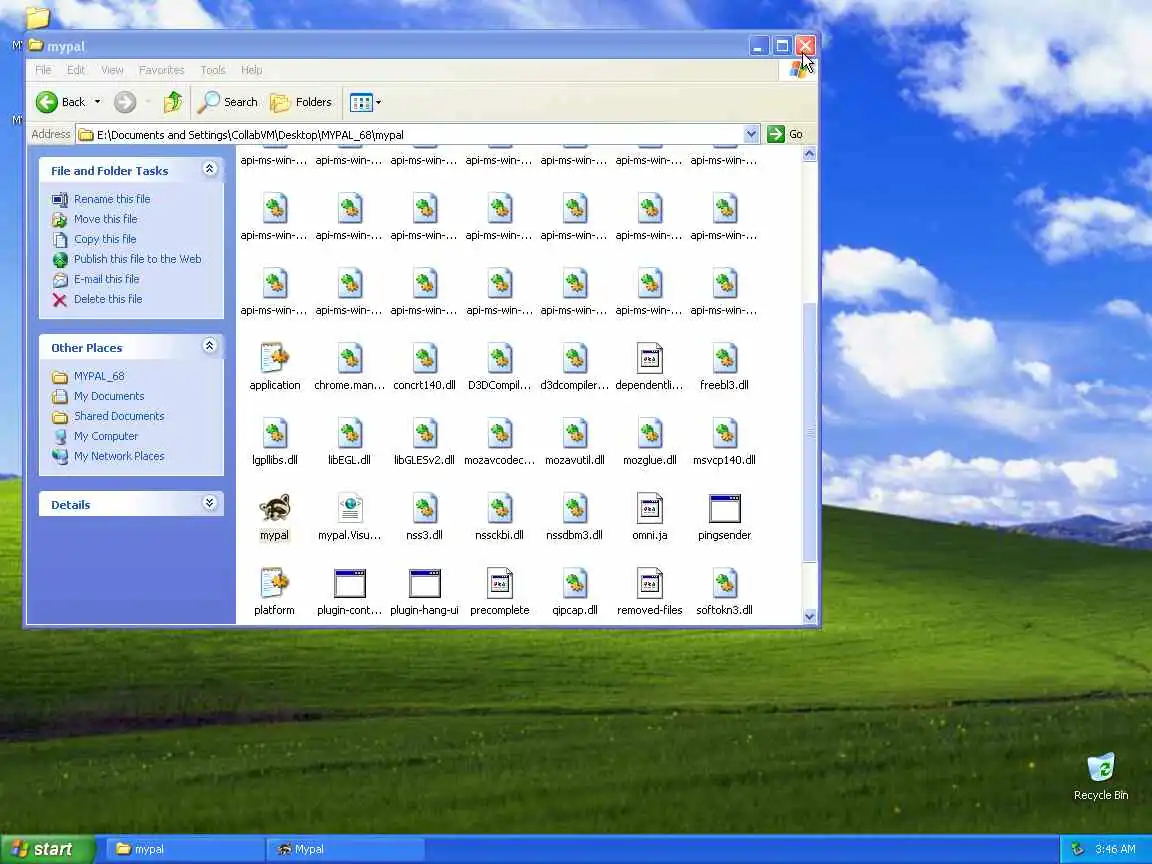
Task: Expand the Address bar dropdown
Action: click(x=751, y=134)
